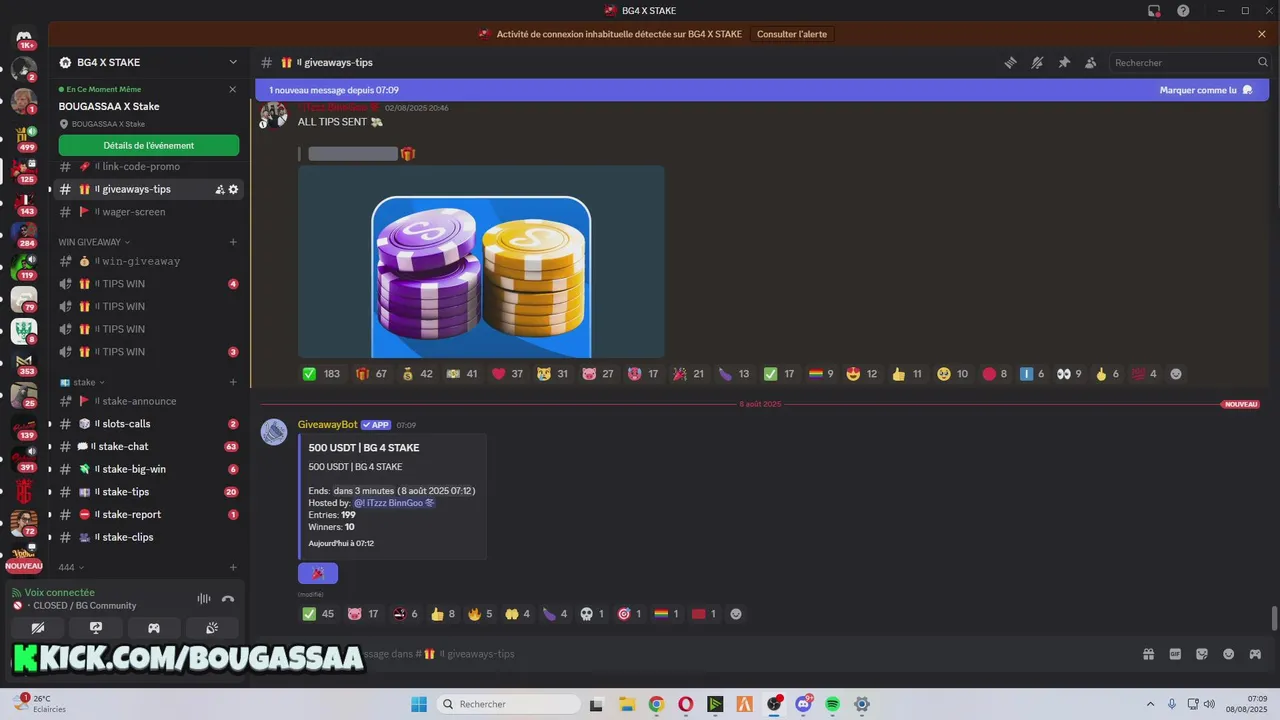The height and width of the screenshot is (720, 1280).
Task: Toggle the red heart 37 reaction
Action: tap(508, 374)
